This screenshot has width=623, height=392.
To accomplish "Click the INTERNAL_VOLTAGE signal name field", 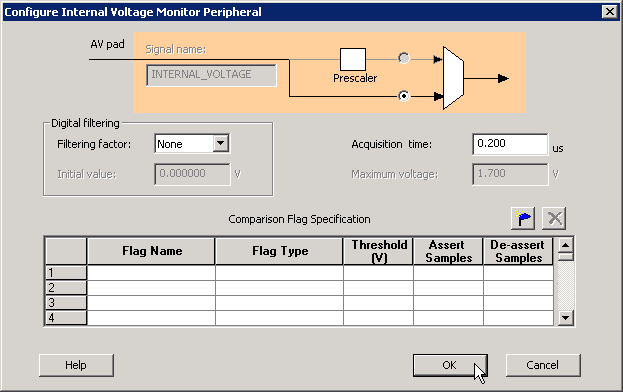I will pyautogui.click(x=211, y=75).
